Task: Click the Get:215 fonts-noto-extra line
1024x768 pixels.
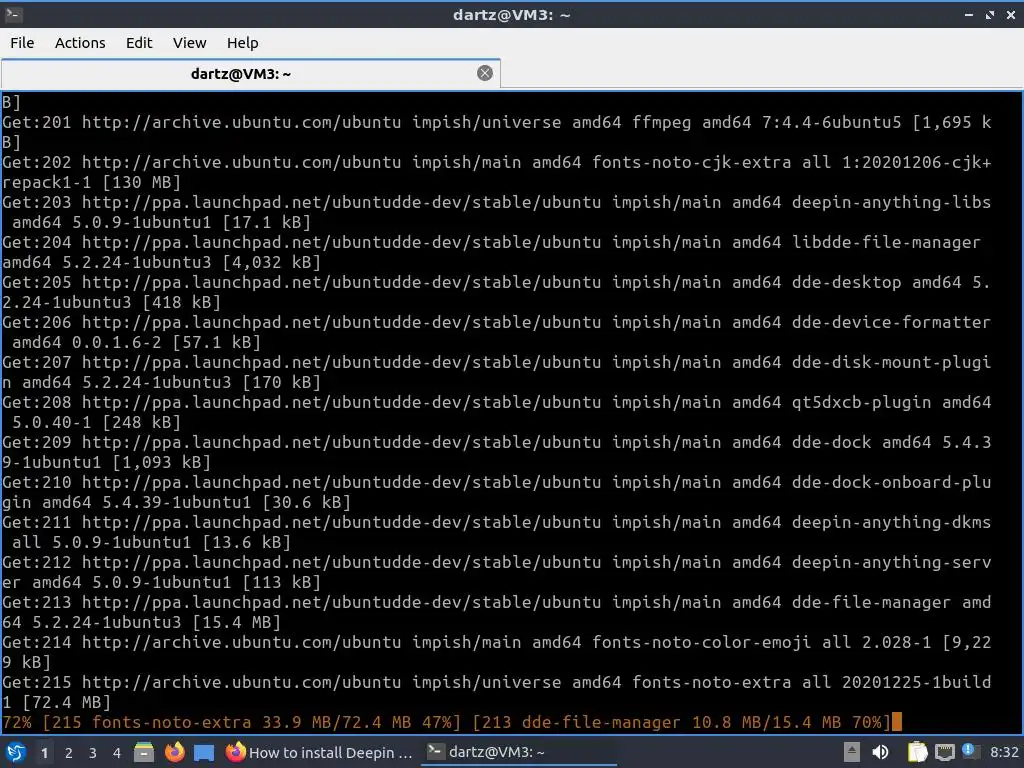Action: [x=496, y=692]
